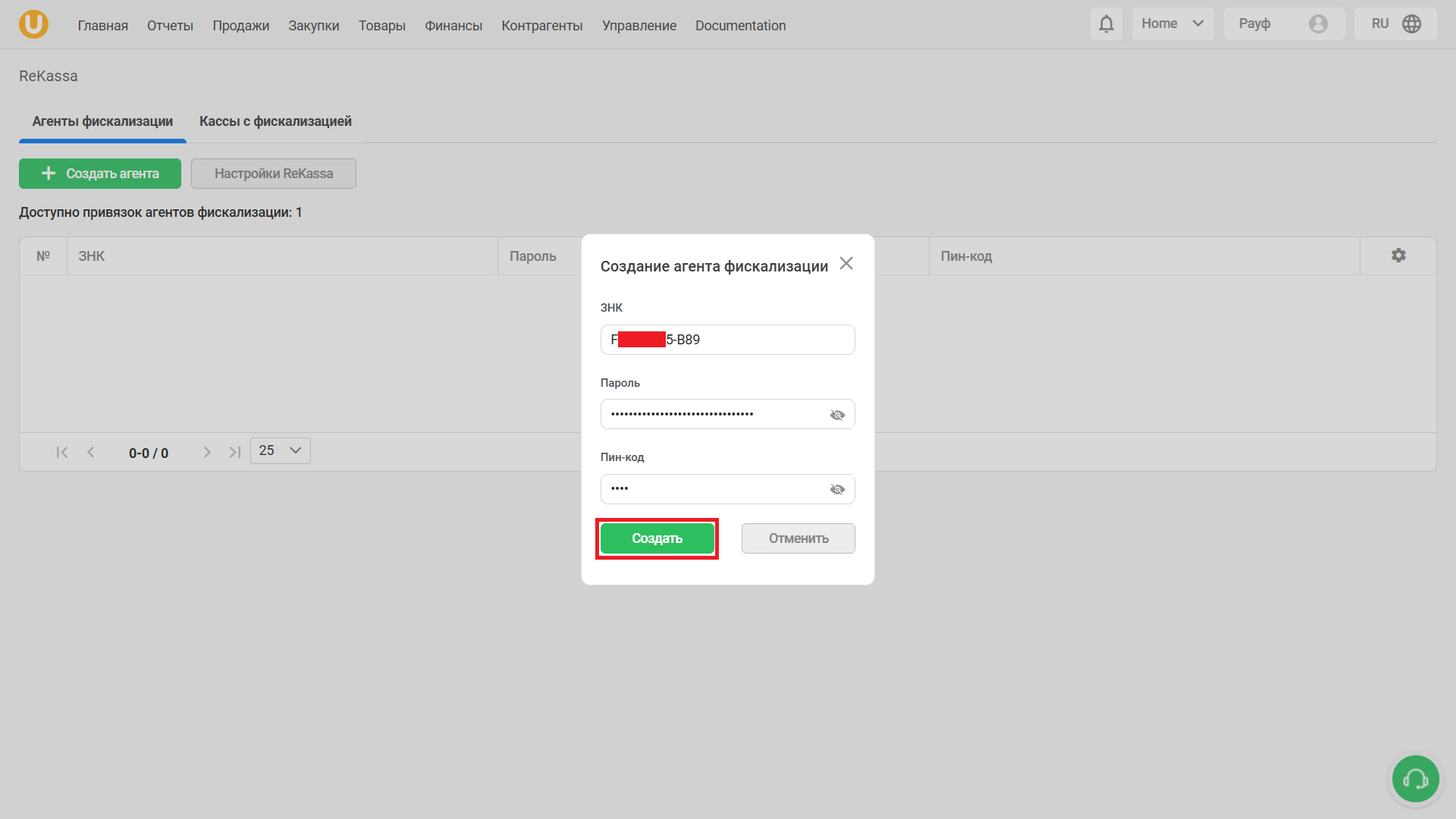Click the orange U logo icon

tap(33, 24)
